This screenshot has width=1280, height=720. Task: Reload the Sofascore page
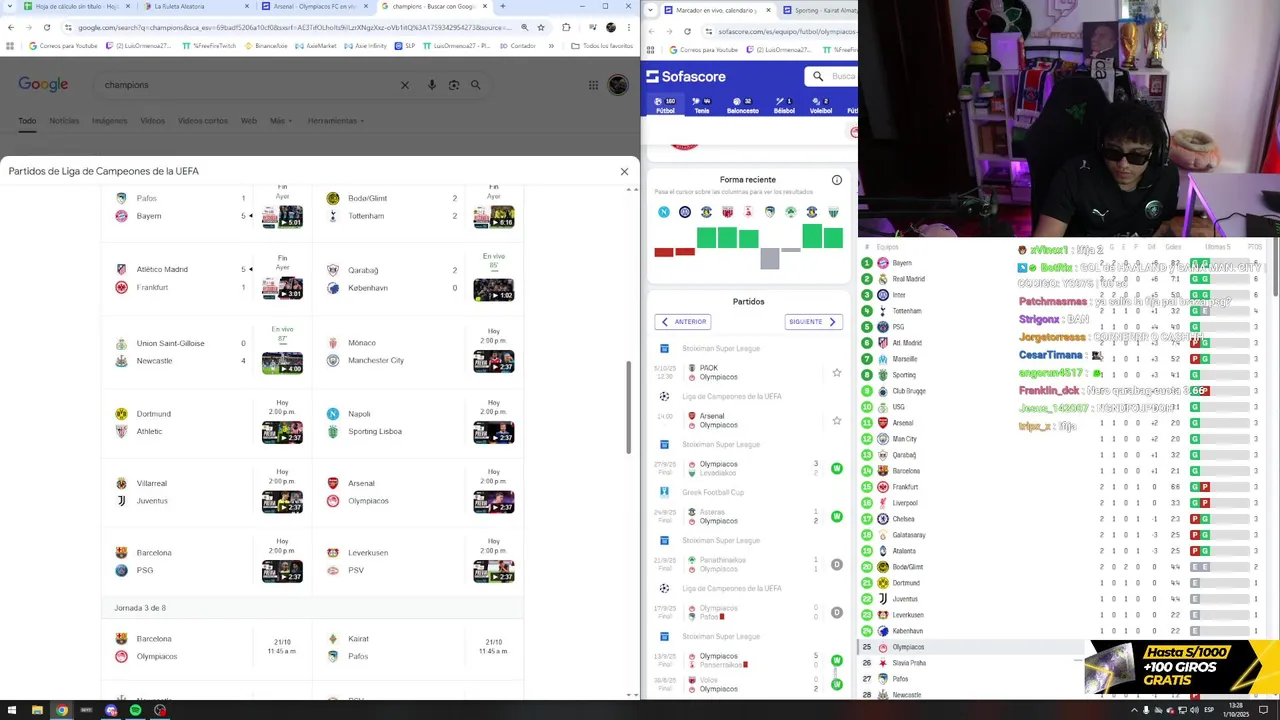pos(686,31)
